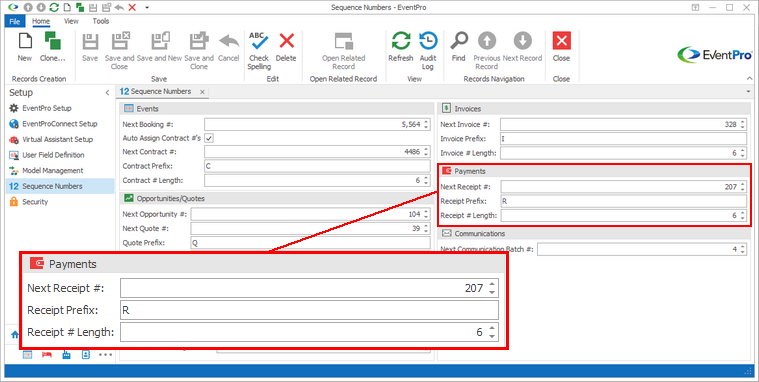Click the Contract Prefix input field
759x382 pixels.
click(x=317, y=166)
